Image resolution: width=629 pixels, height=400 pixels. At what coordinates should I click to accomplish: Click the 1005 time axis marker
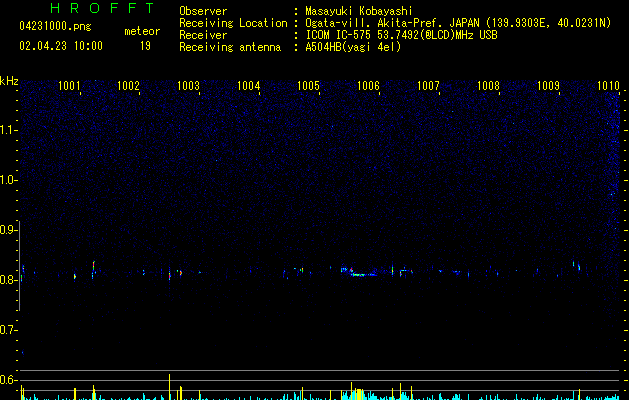308,86
